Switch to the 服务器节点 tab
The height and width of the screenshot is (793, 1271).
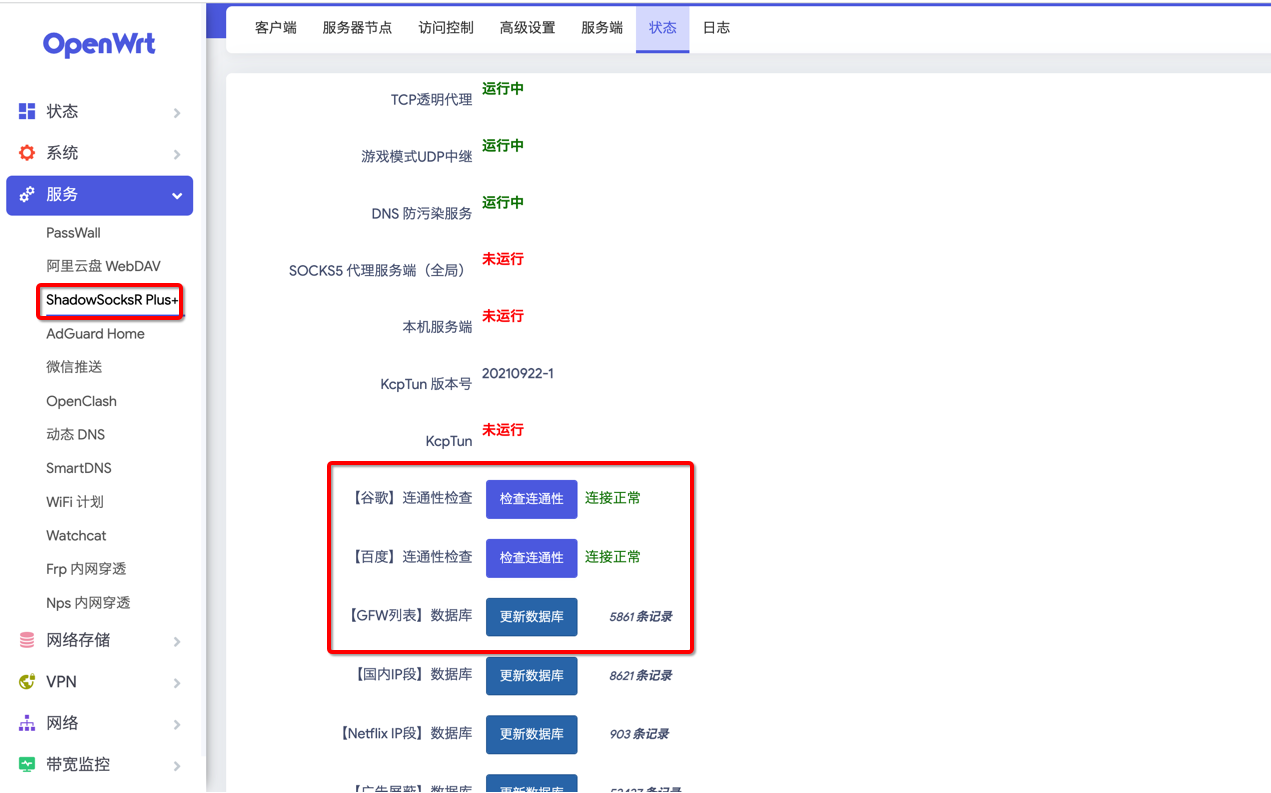click(357, 28)
